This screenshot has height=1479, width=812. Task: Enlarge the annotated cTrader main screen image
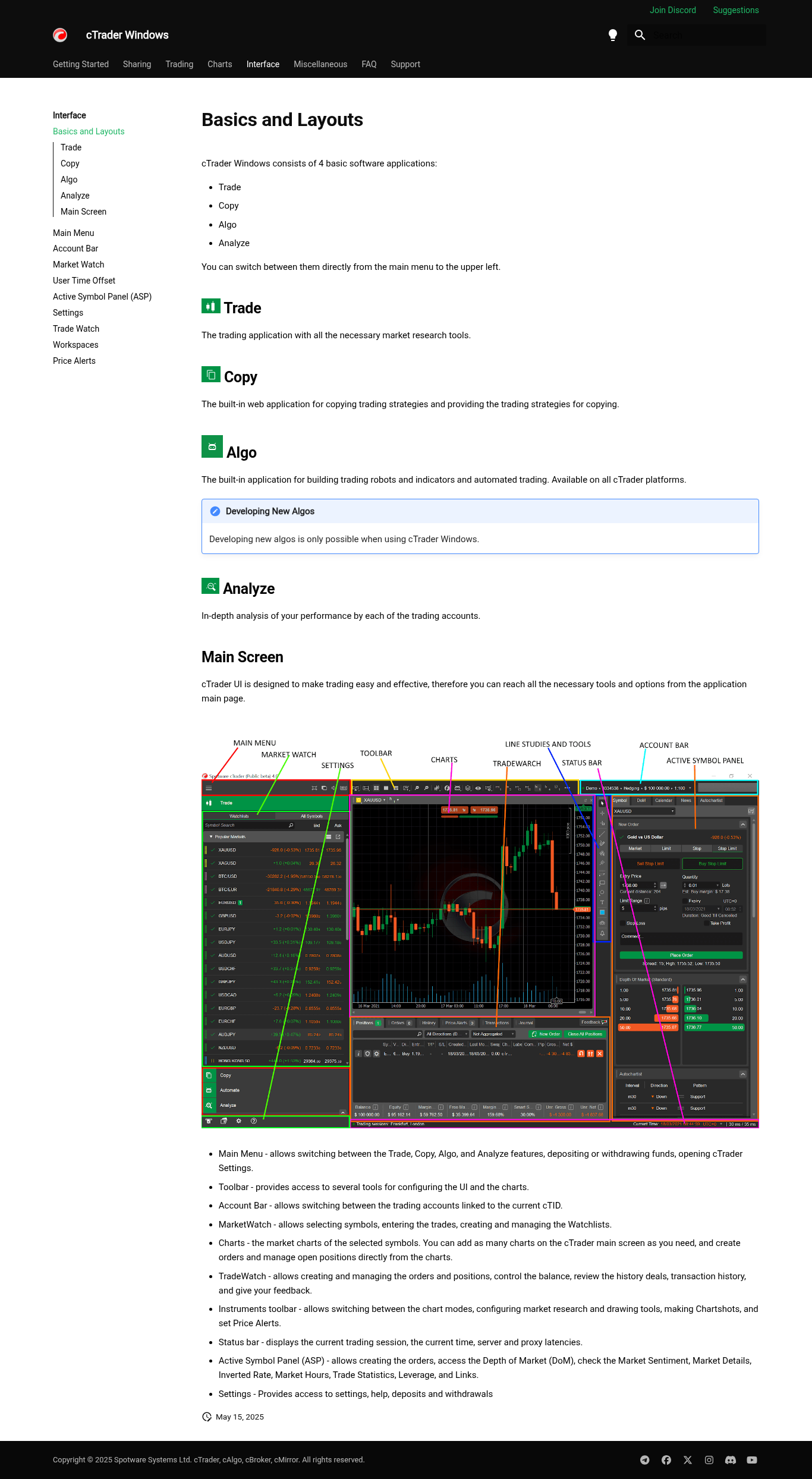[x=480, y=932]
